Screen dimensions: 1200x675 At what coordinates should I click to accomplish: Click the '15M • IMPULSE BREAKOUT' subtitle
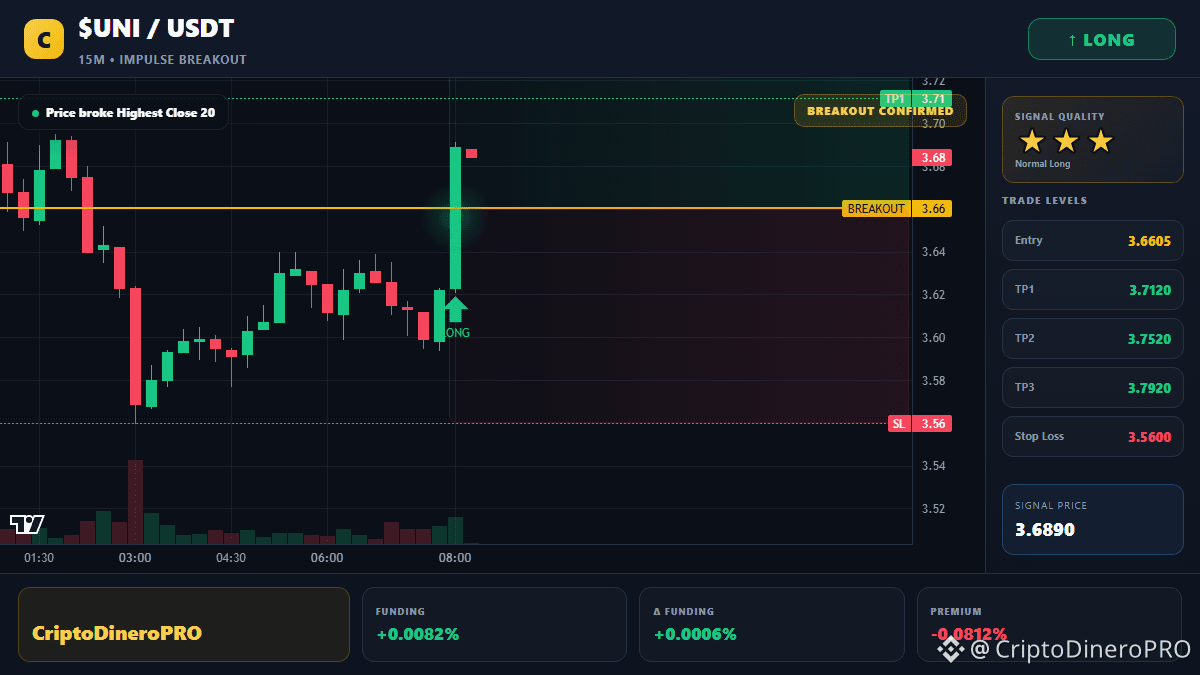(162, 60)
